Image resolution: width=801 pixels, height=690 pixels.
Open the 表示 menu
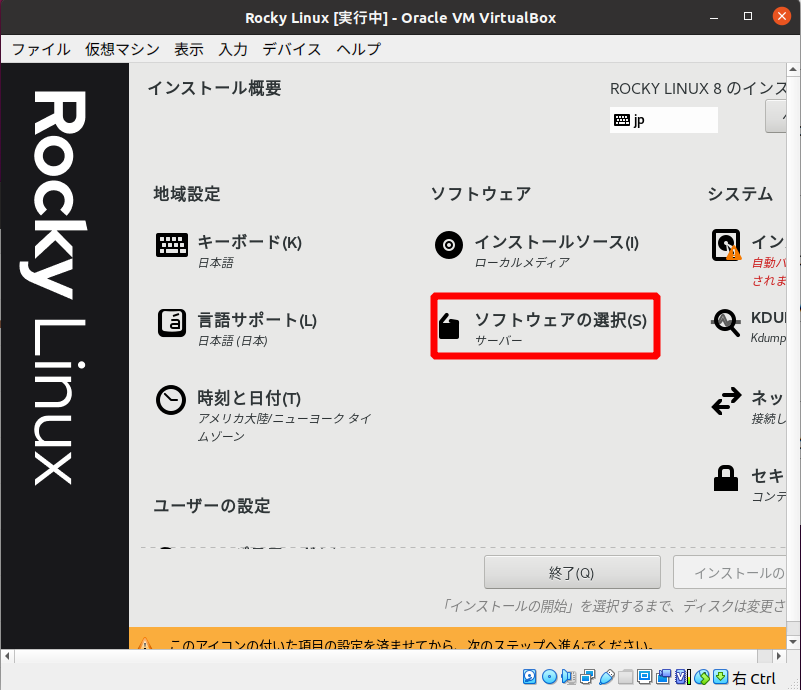tap(189, 49)
